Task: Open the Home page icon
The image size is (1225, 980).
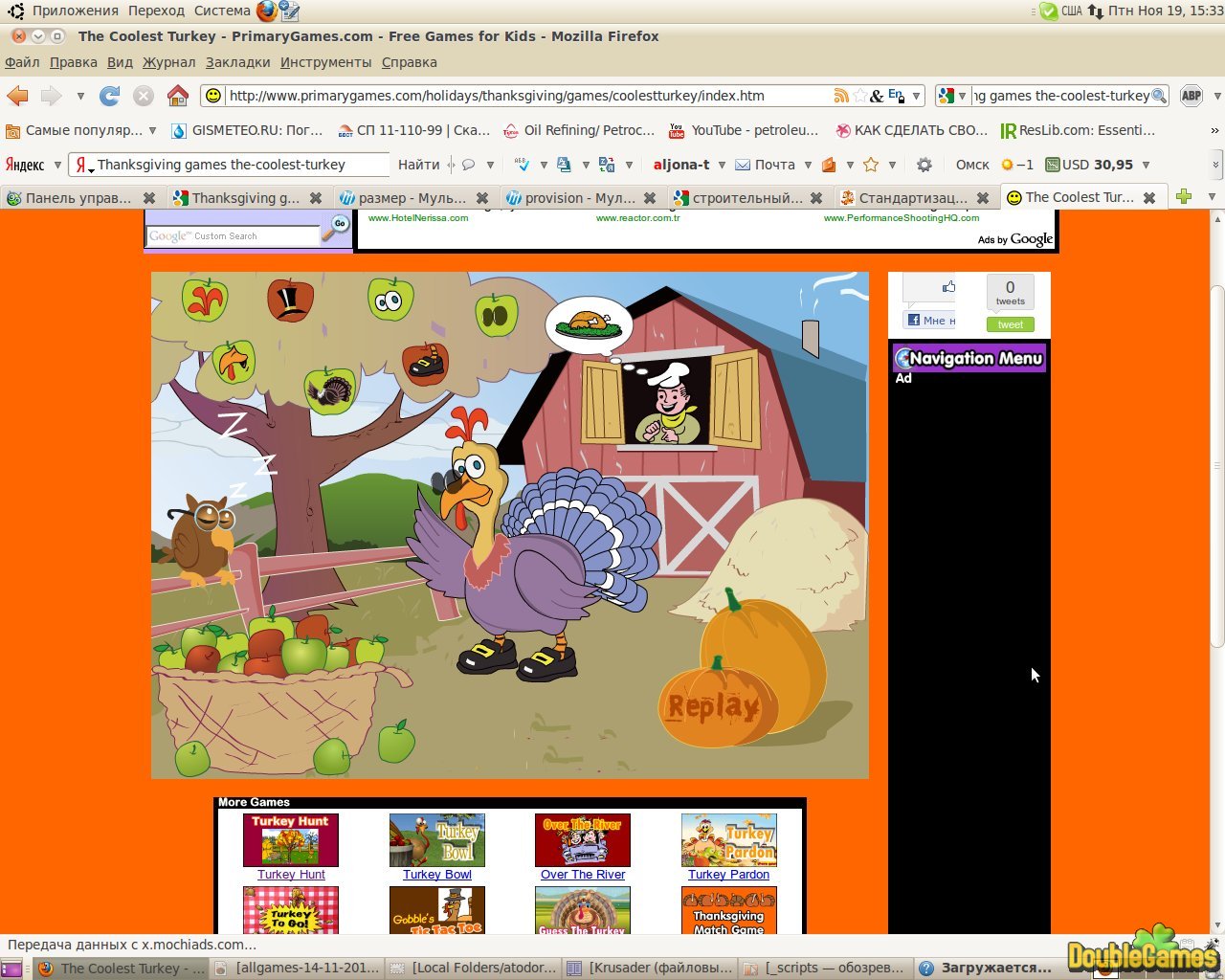Action: 178,96
